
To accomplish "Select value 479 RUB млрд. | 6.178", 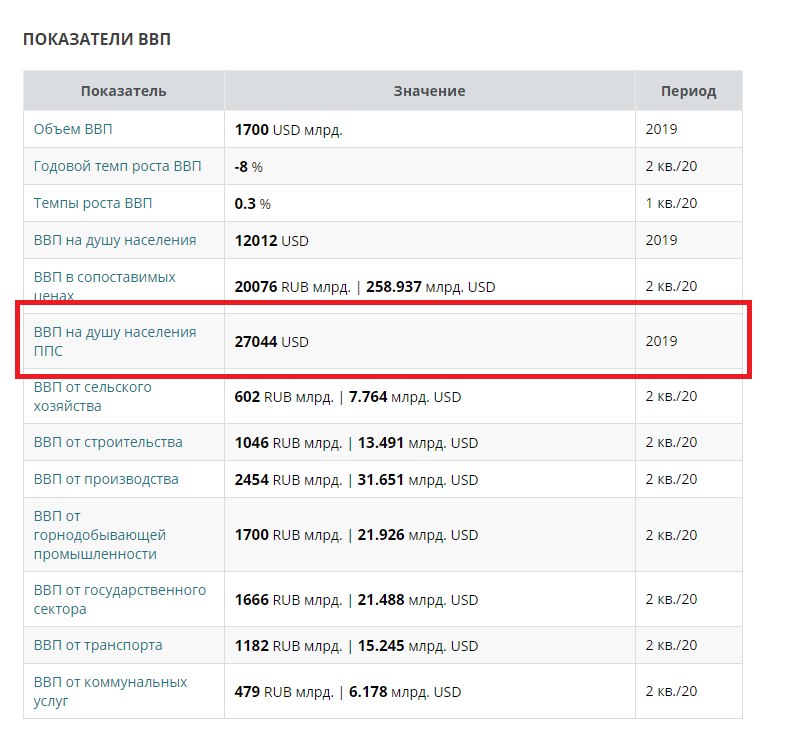I will click(311, 692).
